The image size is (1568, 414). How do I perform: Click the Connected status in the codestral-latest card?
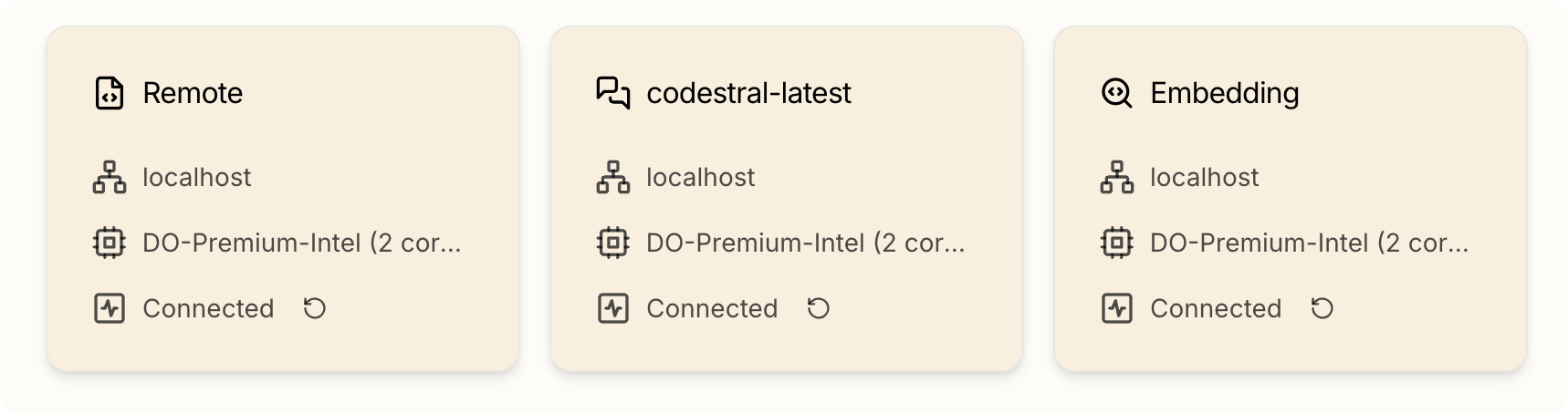point(712,308)
